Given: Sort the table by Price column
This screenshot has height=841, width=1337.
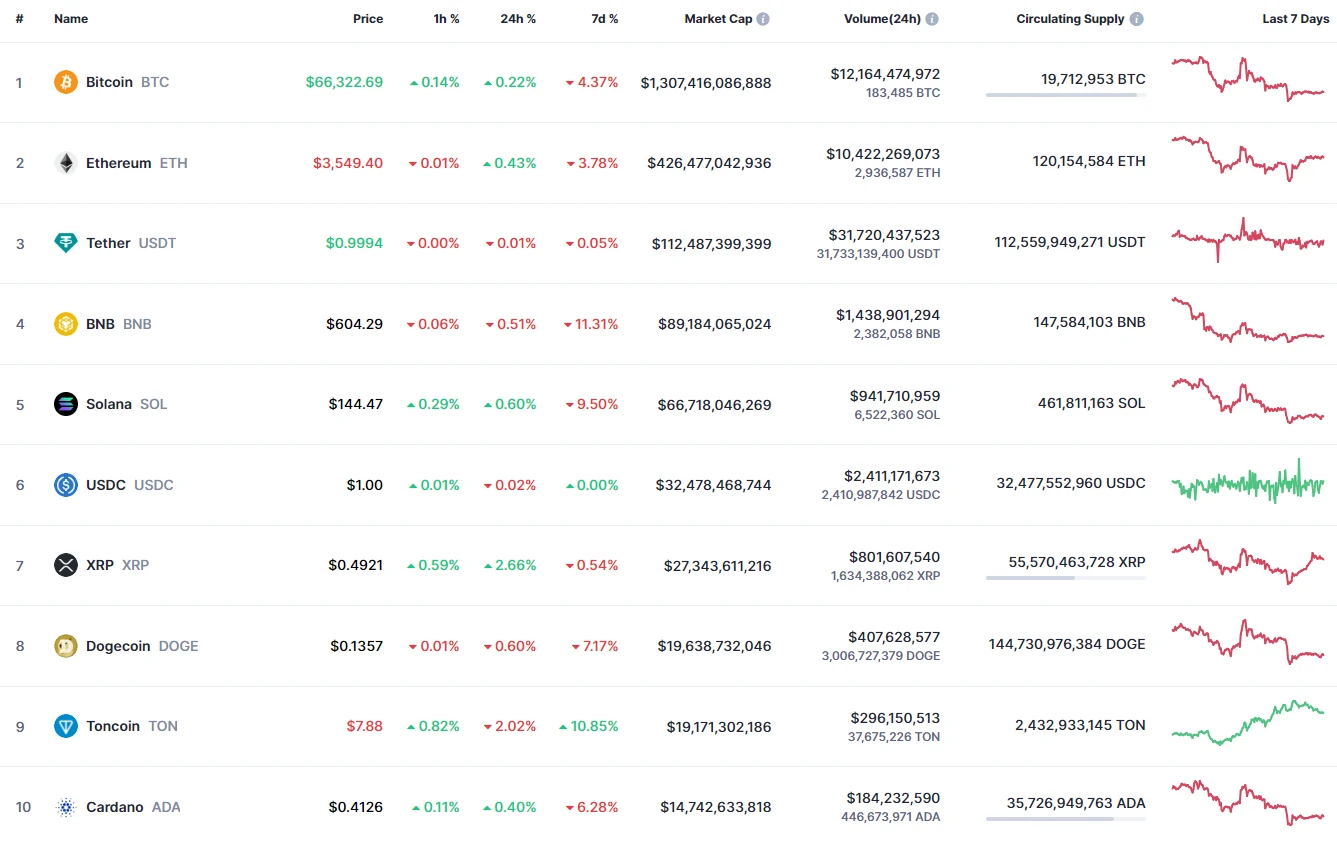Looking at the screenshot, I should 368,19.
